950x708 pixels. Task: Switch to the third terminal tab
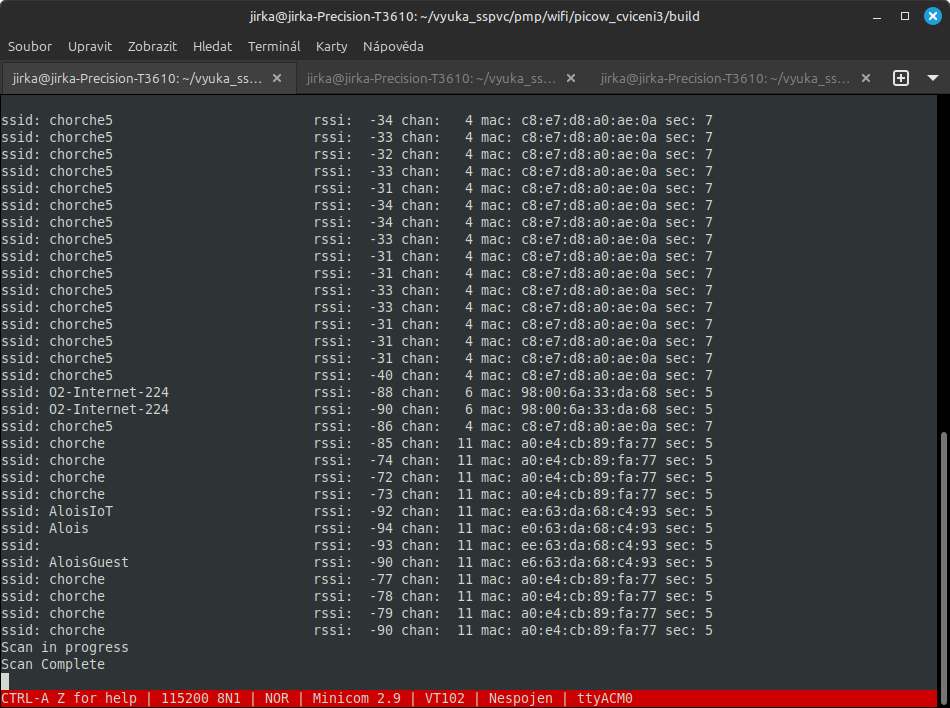coord(725,78)
